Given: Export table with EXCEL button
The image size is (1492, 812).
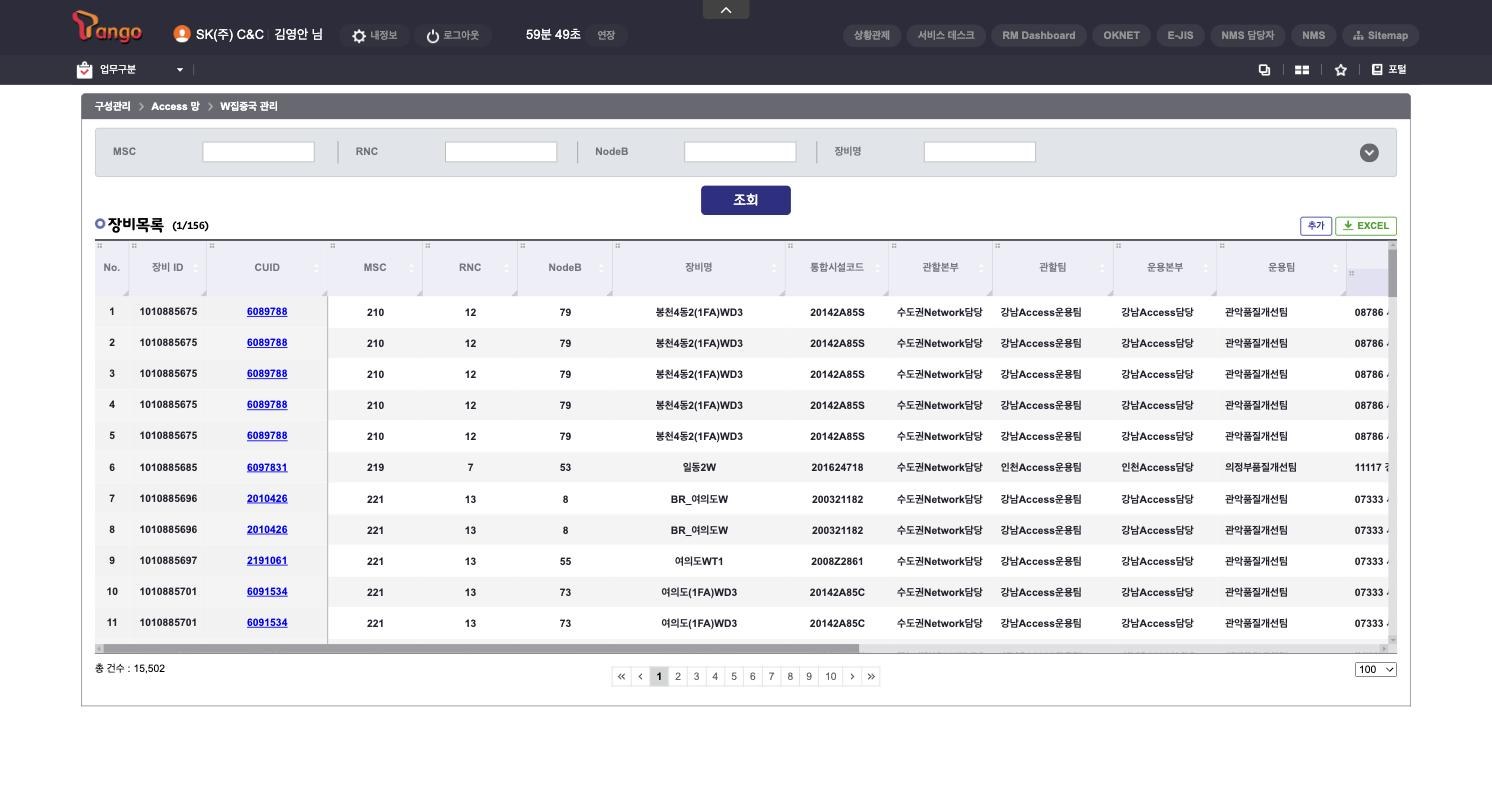Looking at the screenshot, I should pyautogui.click(x=1366, y=226).
